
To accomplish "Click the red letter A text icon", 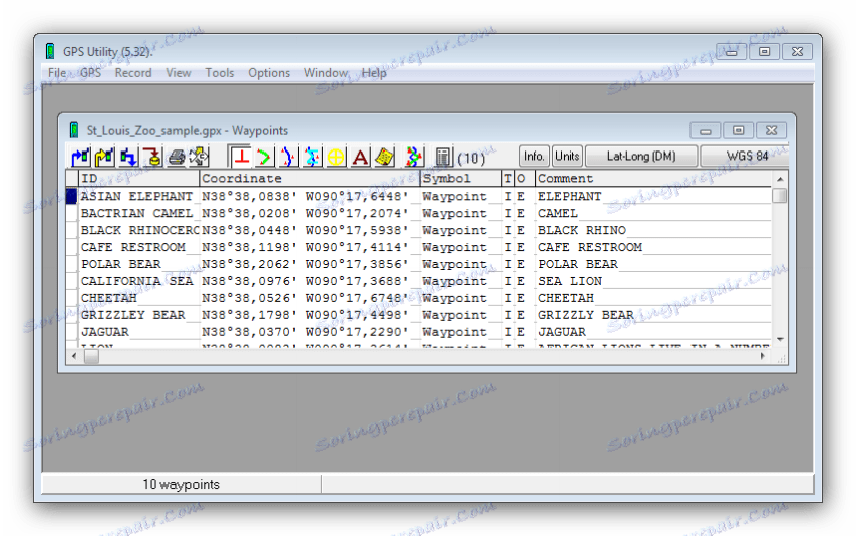I will pos(360,157).
